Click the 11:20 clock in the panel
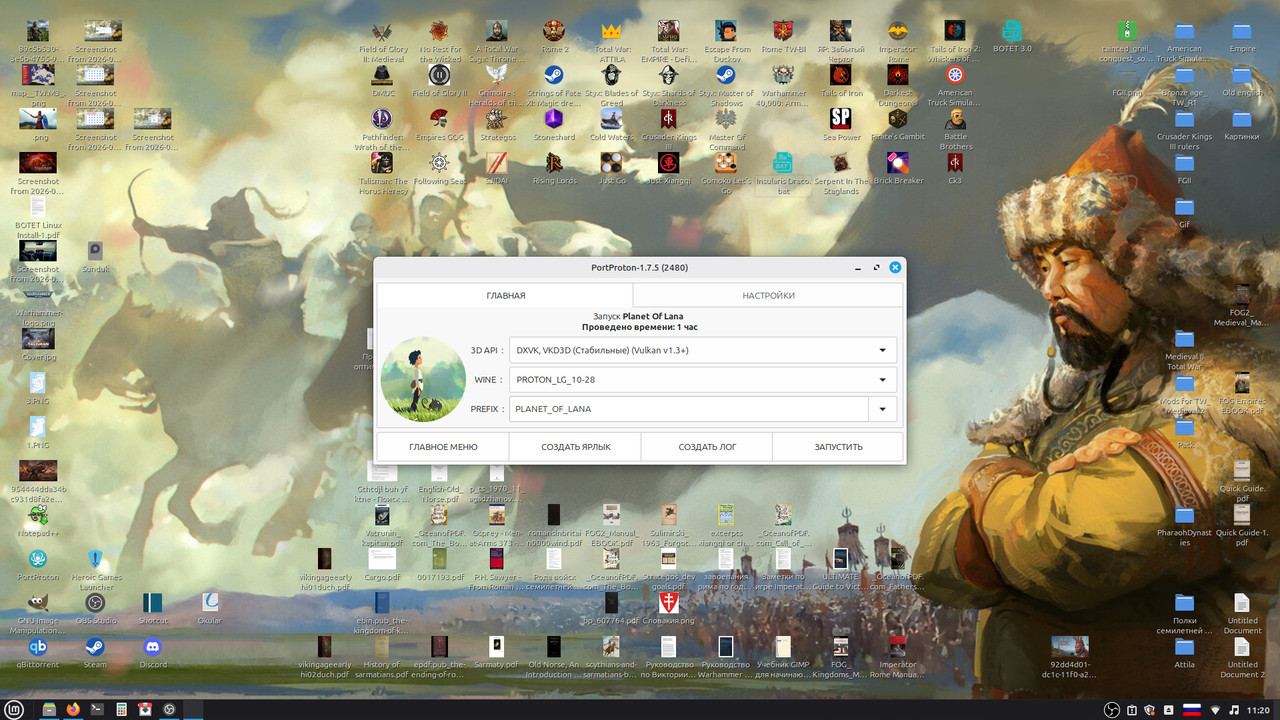1280x720 pixels. [1258, 710]
